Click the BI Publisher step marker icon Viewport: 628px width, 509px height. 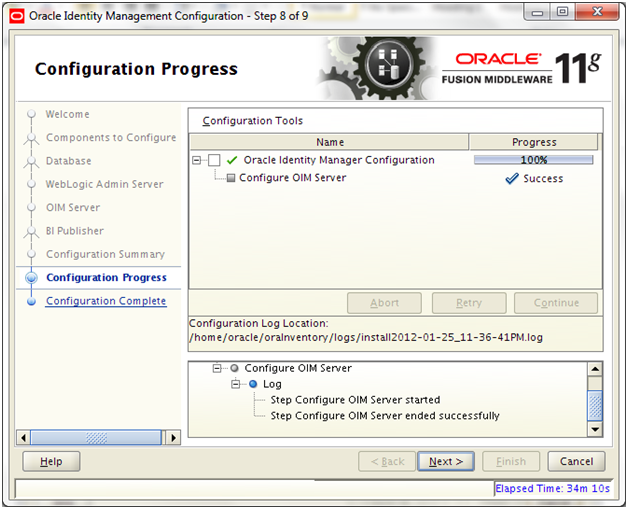(x=31, y=231)
